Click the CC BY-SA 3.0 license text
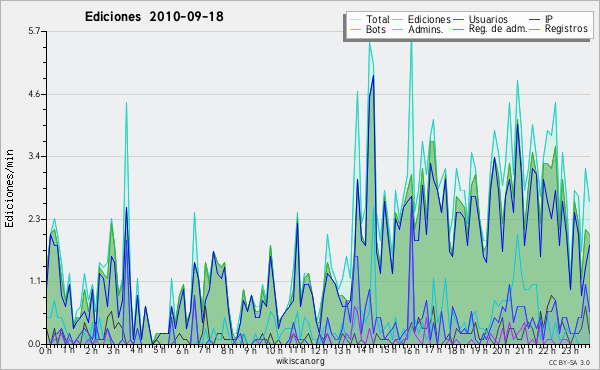 569,363
